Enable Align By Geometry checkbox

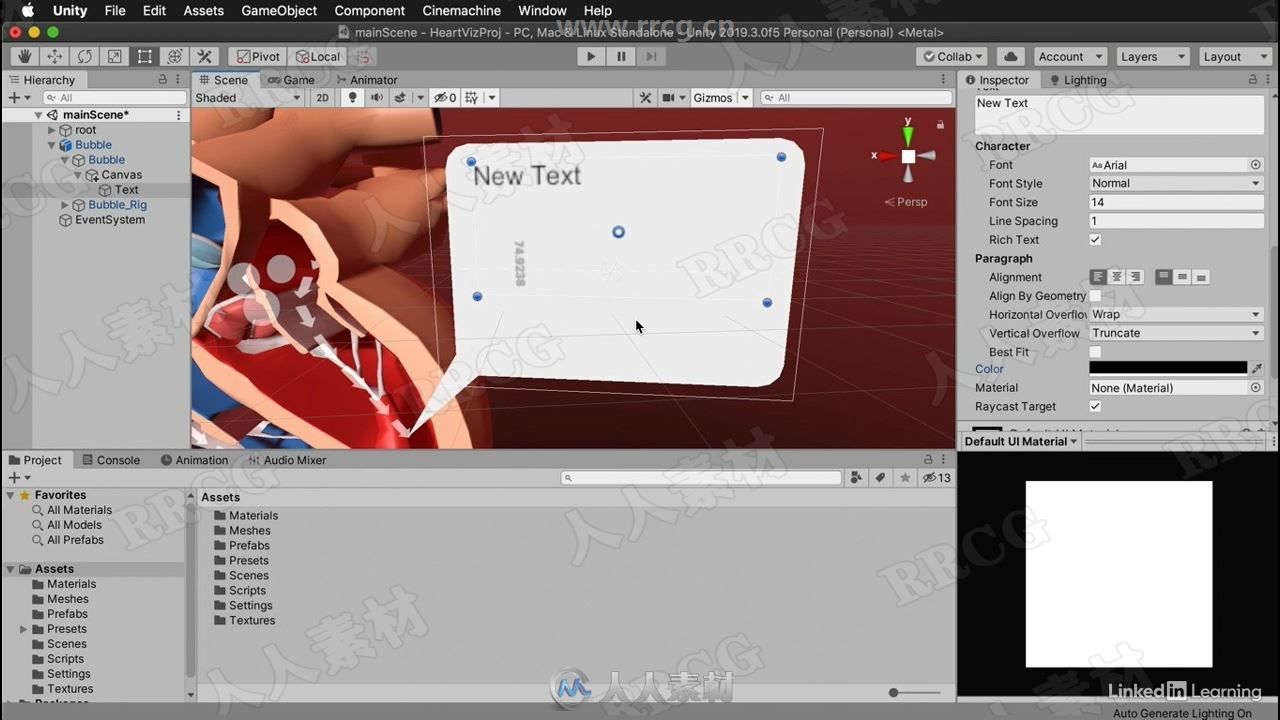coord(1095,296)
